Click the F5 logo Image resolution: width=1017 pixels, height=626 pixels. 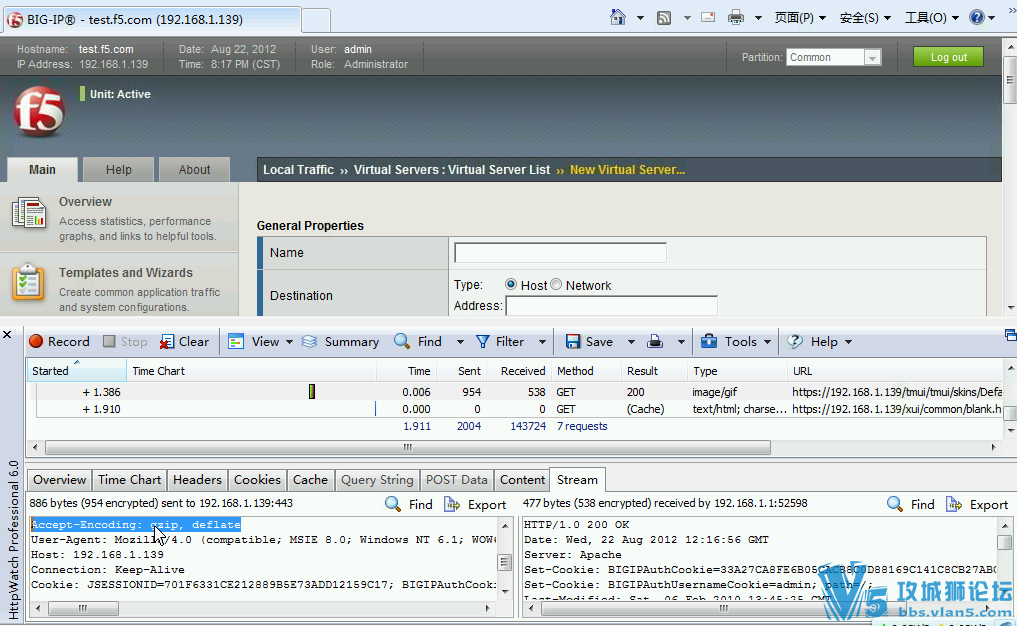(x=39, y=112)
